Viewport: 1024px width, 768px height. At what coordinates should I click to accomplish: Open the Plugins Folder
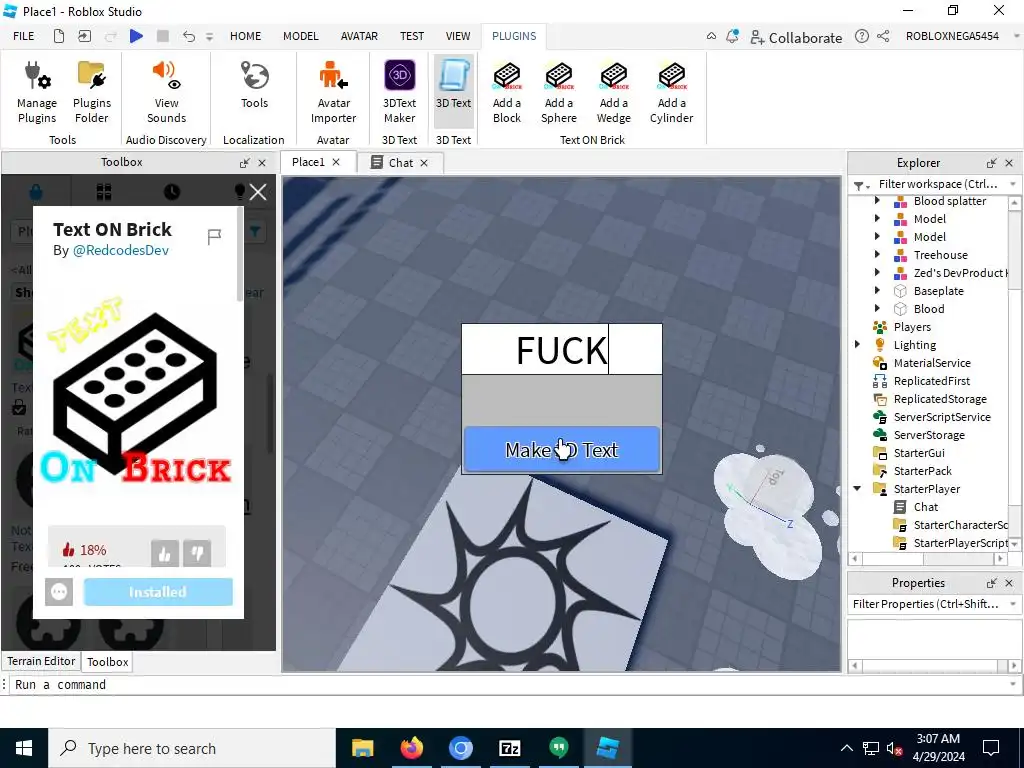(91, 93)
